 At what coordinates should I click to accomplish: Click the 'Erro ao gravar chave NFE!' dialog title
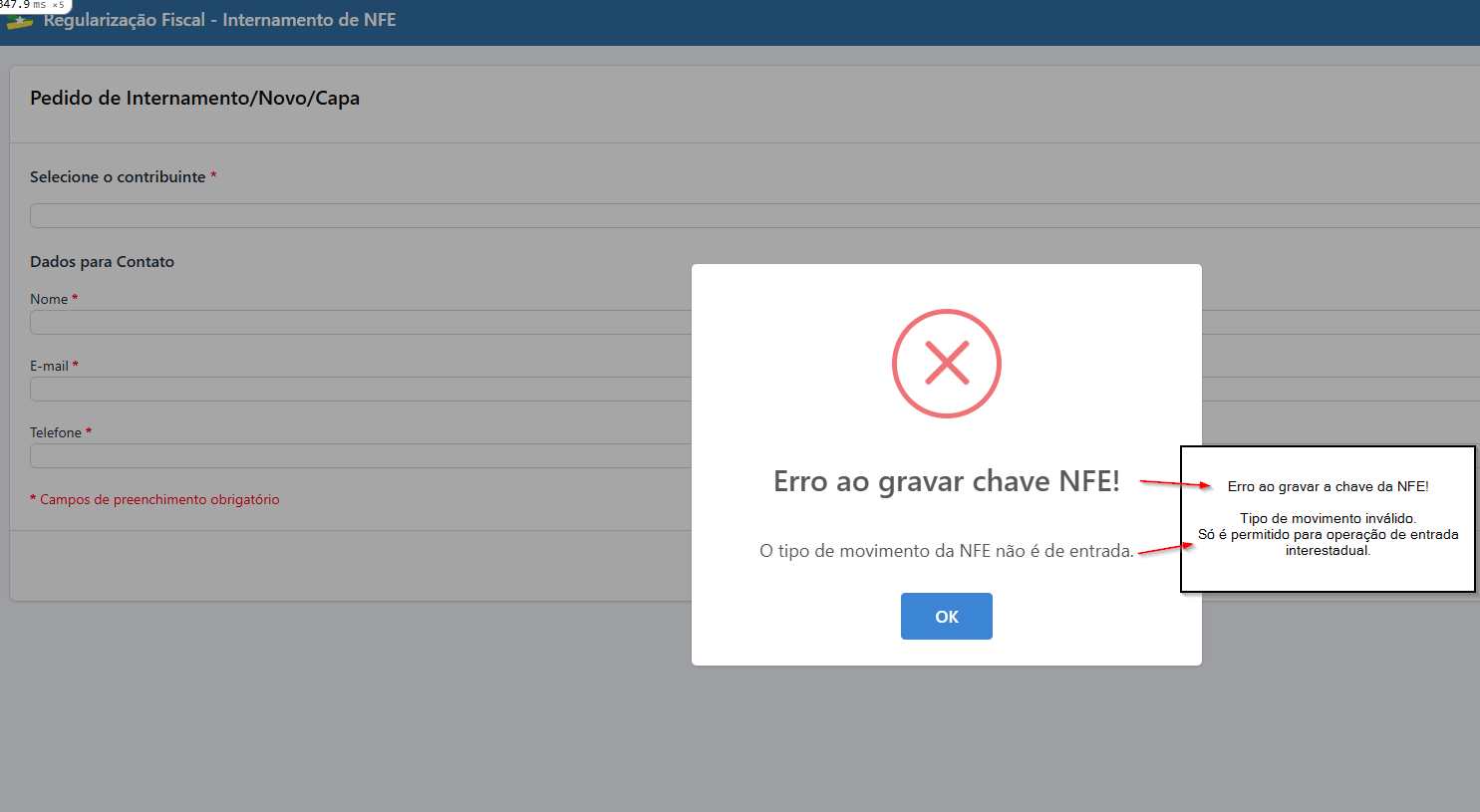point(946,481)
